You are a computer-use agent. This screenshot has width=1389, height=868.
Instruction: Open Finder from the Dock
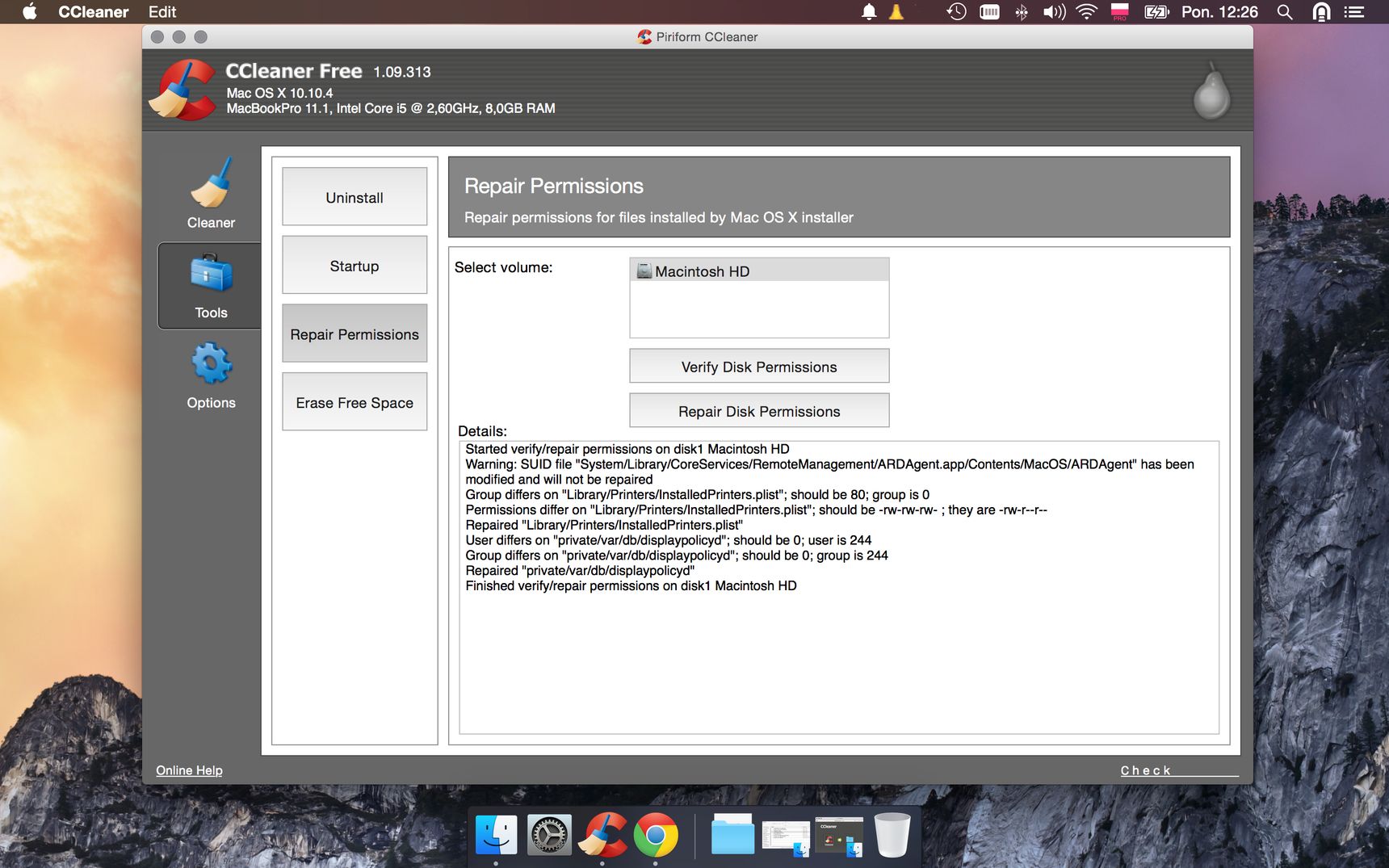pyautogui.click(x=496, y=835)
